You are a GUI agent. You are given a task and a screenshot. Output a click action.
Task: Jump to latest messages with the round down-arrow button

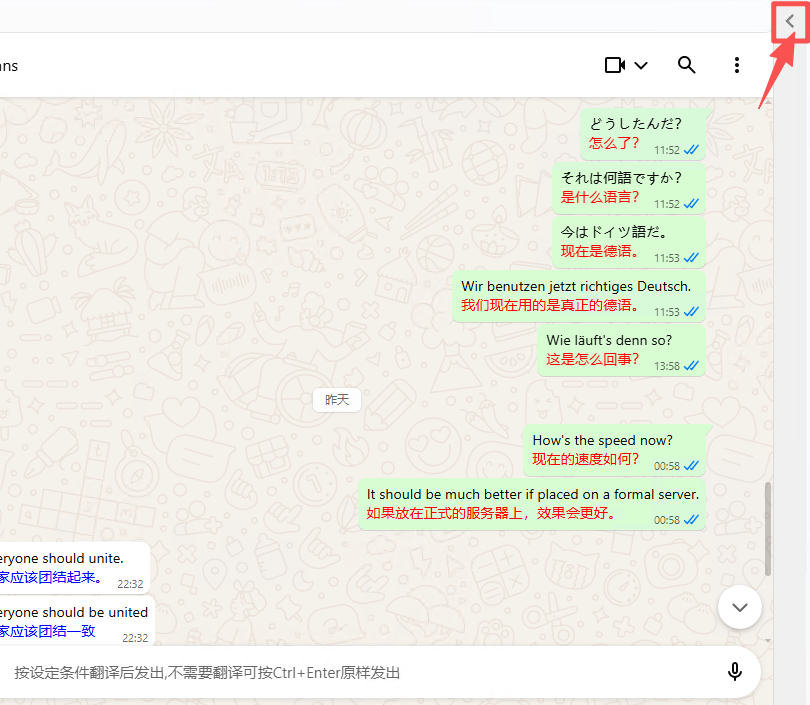point(740,607)
